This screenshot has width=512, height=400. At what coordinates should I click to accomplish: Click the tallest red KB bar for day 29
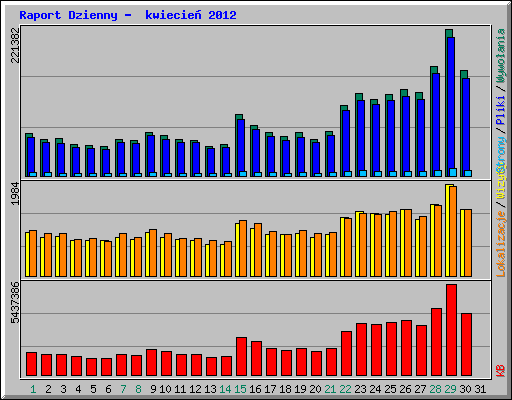coord(451,330)
